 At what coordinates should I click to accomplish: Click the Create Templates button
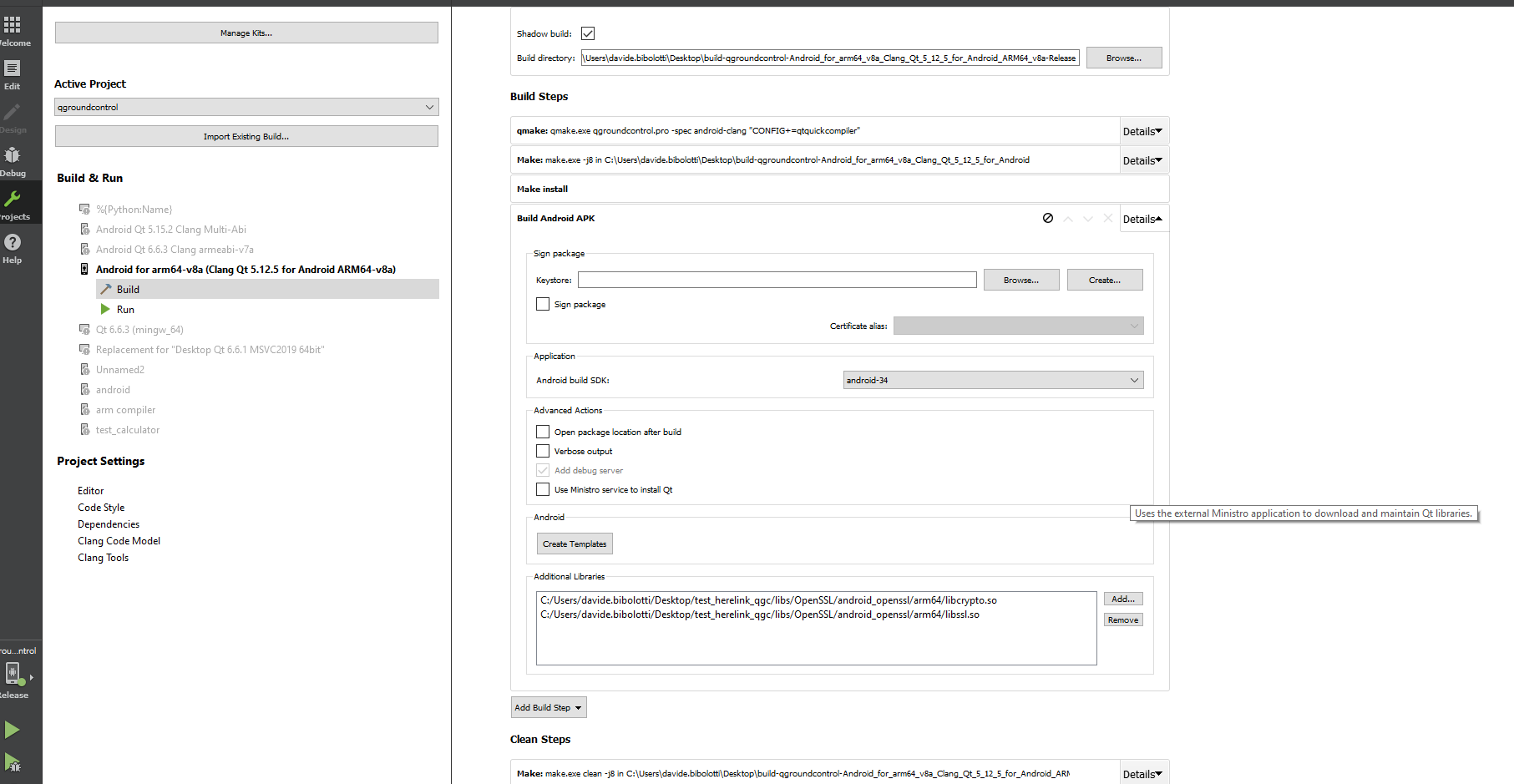point(575,544)
